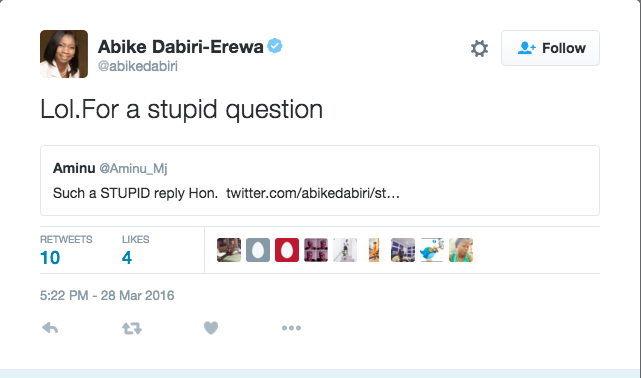The height and width of the screenshot is (378, 641).
Task: Open Aminu's profile from quoted tweet
Action: (74, 168)
